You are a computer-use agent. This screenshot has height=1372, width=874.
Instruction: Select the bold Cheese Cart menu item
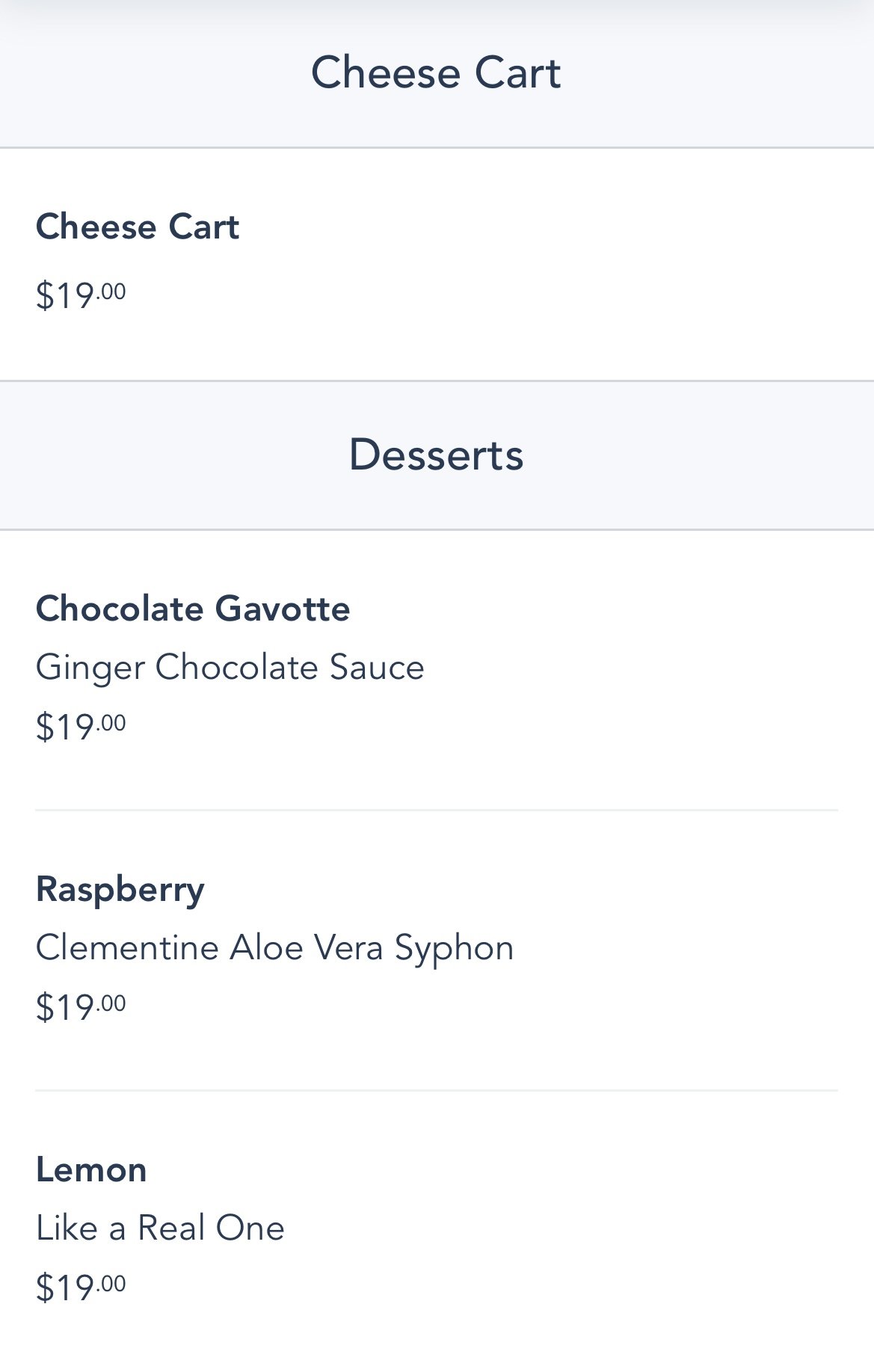tap(138, 227)
